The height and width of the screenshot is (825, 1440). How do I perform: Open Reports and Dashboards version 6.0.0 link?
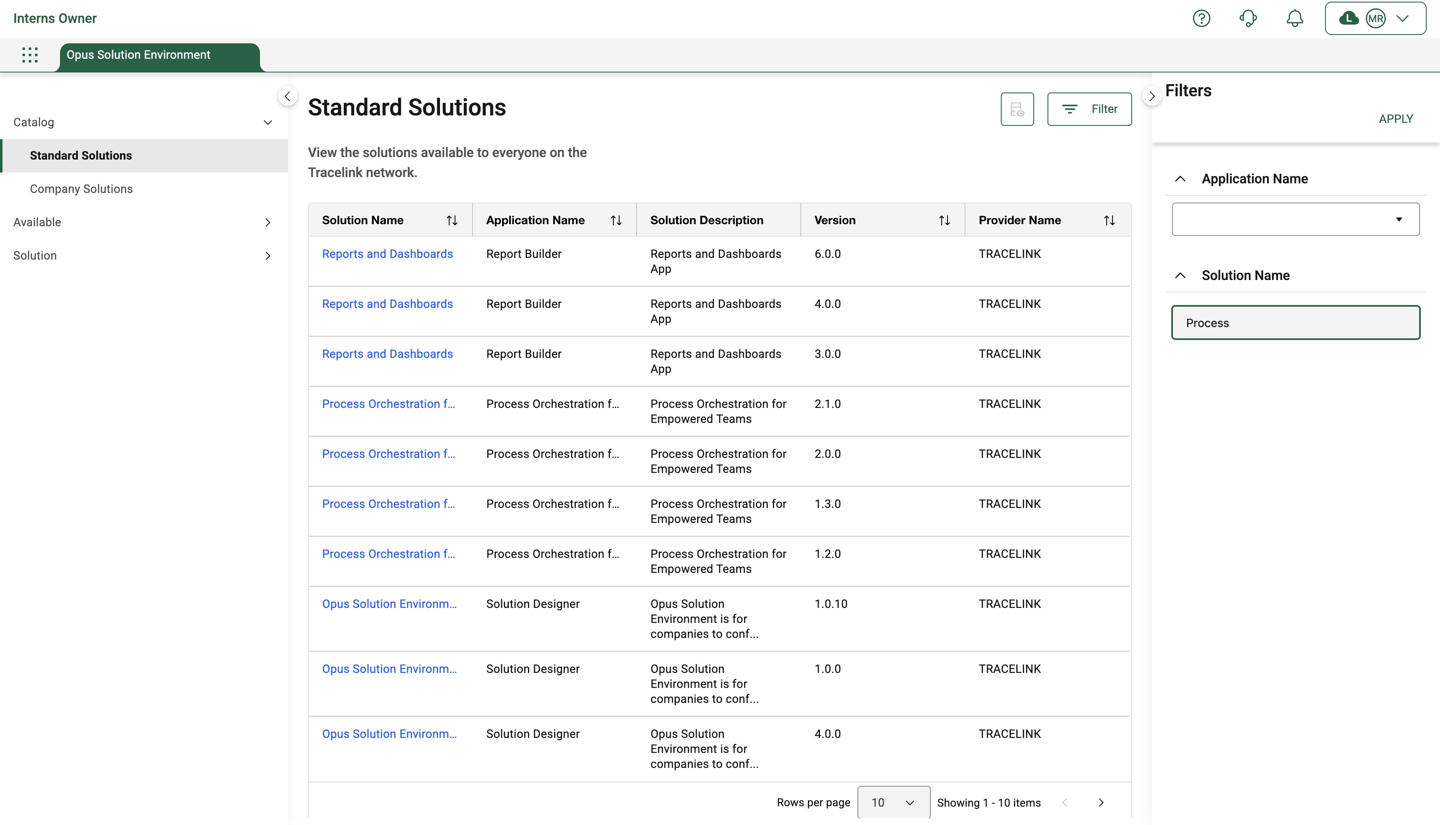pos(387,254)
